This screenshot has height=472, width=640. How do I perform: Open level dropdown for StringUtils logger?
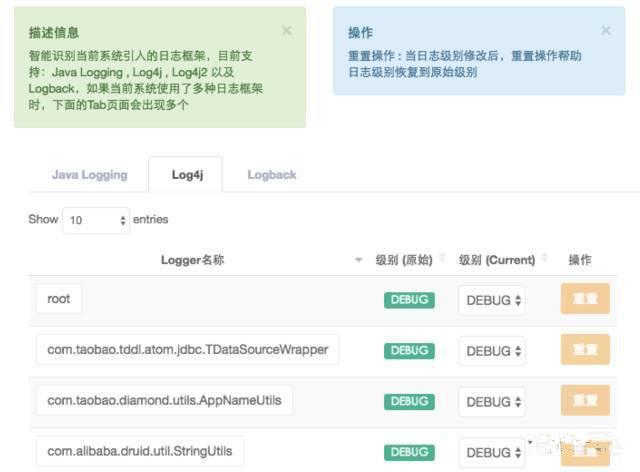pos(492,451)
